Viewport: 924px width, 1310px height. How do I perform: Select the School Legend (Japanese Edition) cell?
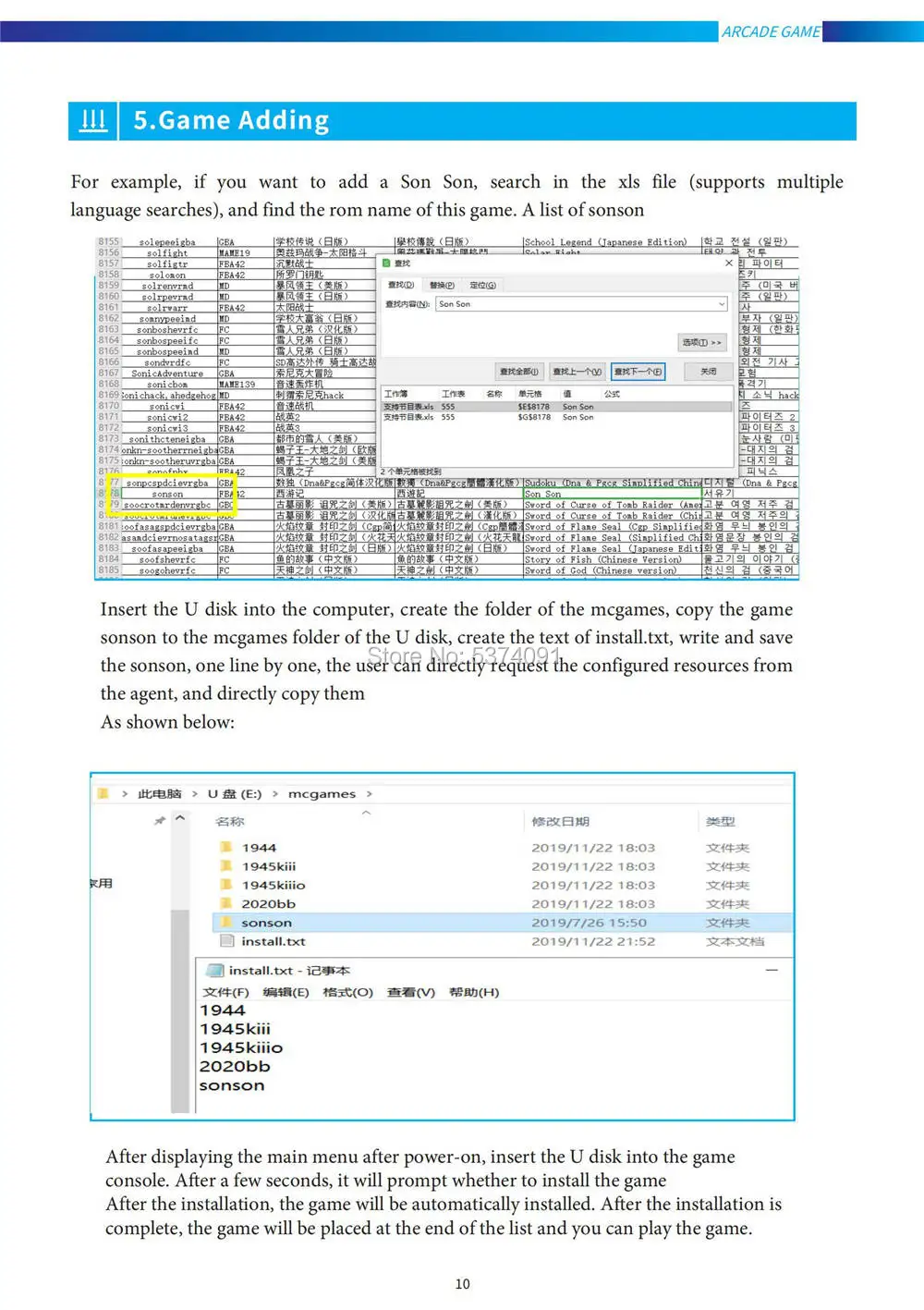pyautogui.click(x=613, y=241)
